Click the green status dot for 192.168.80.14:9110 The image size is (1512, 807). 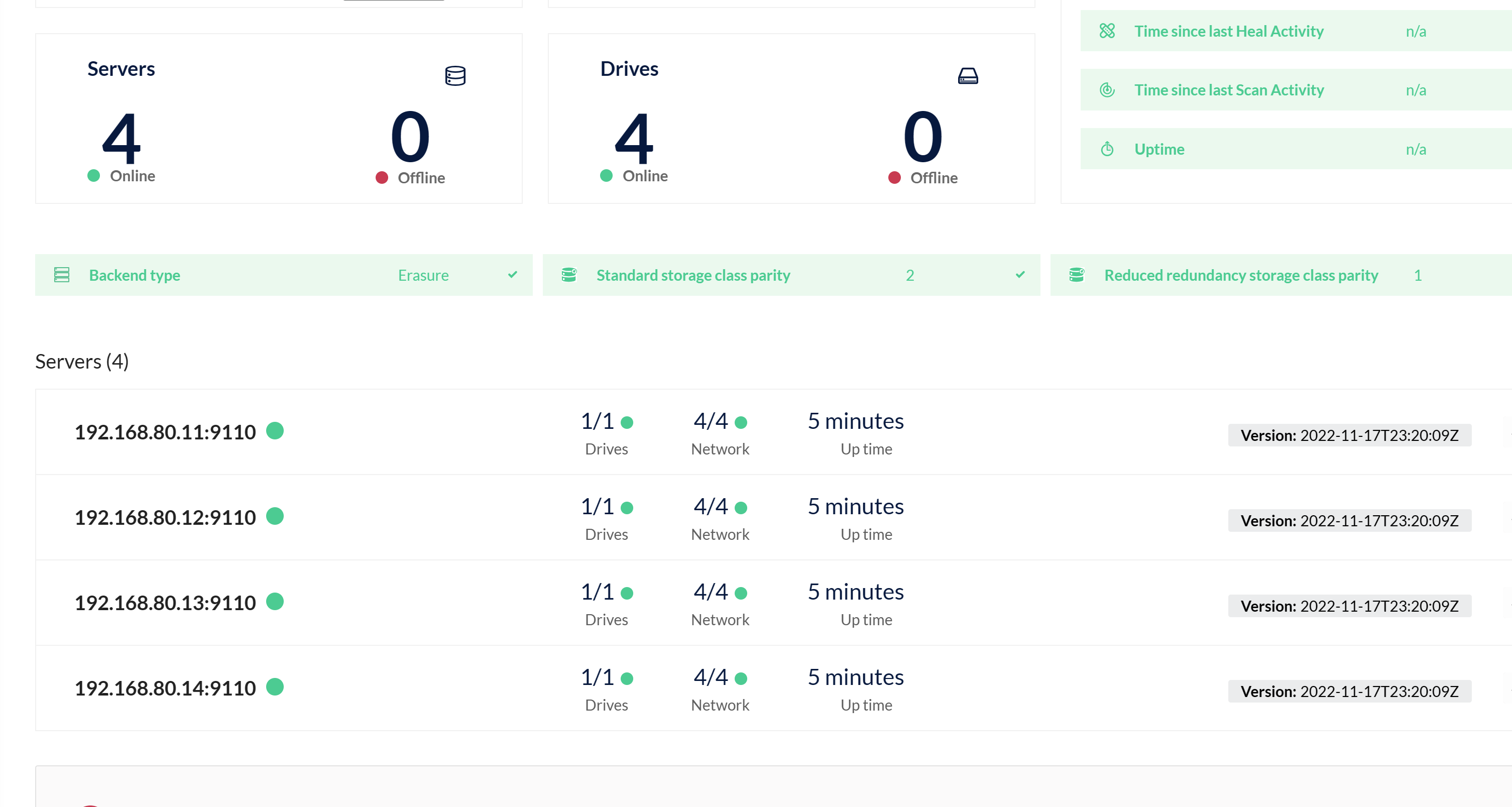point(275,686)
